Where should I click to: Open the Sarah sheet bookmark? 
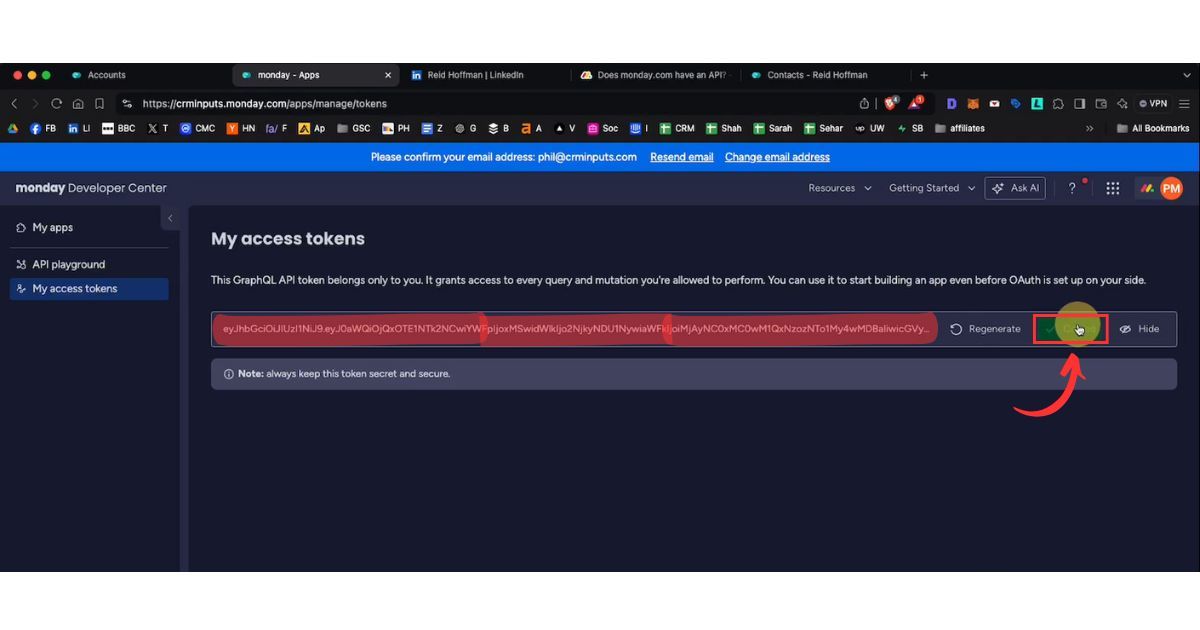coord(773,128)
